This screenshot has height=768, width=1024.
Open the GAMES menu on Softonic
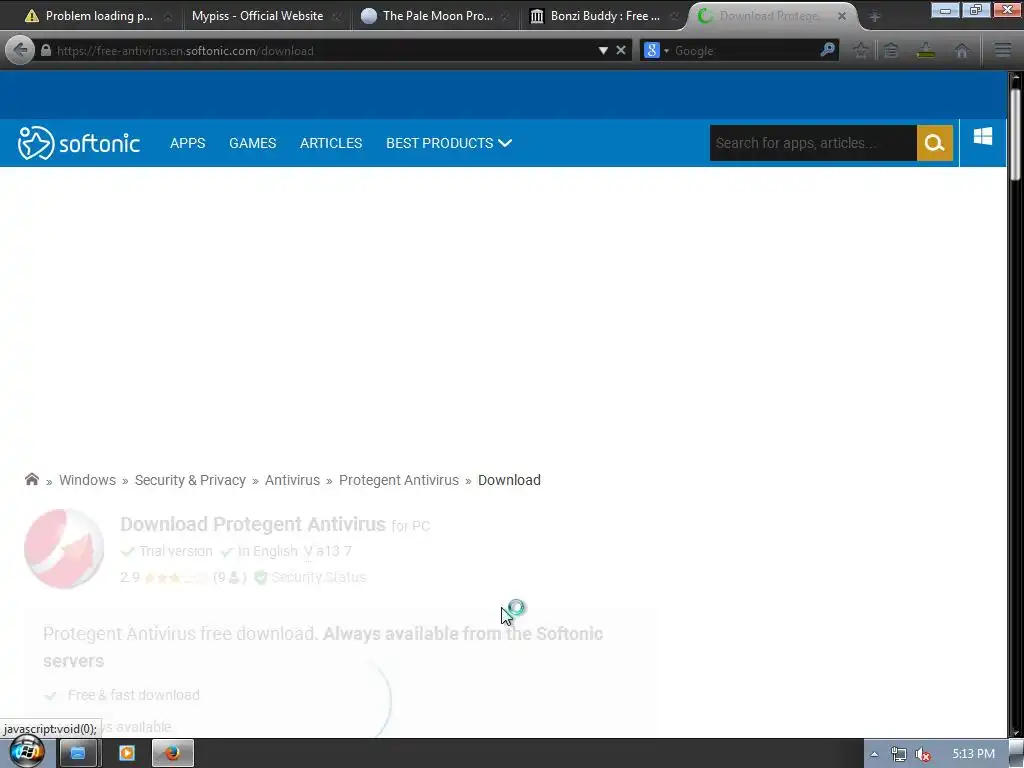point(253,143)
